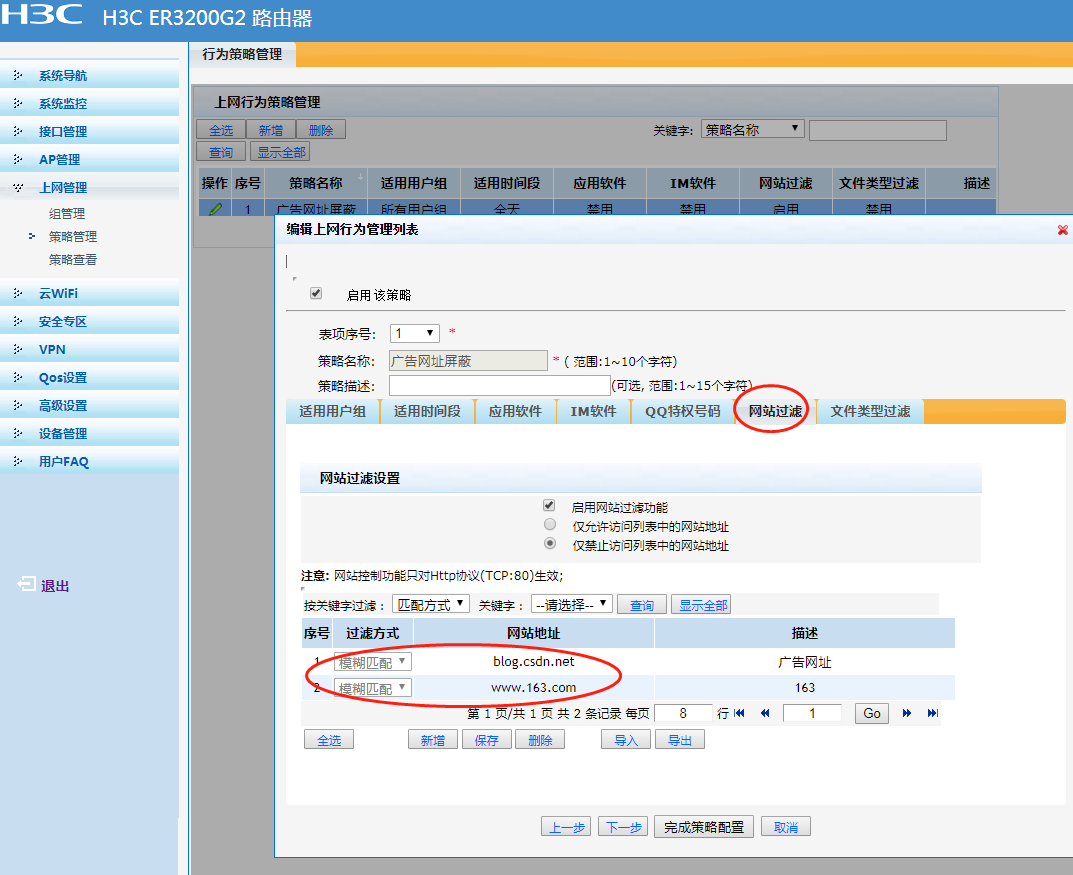The width and height of the screenshot is (1073, 875).
Task: Click the www.163.com website address cell
Action: click(x=534, y=688)
